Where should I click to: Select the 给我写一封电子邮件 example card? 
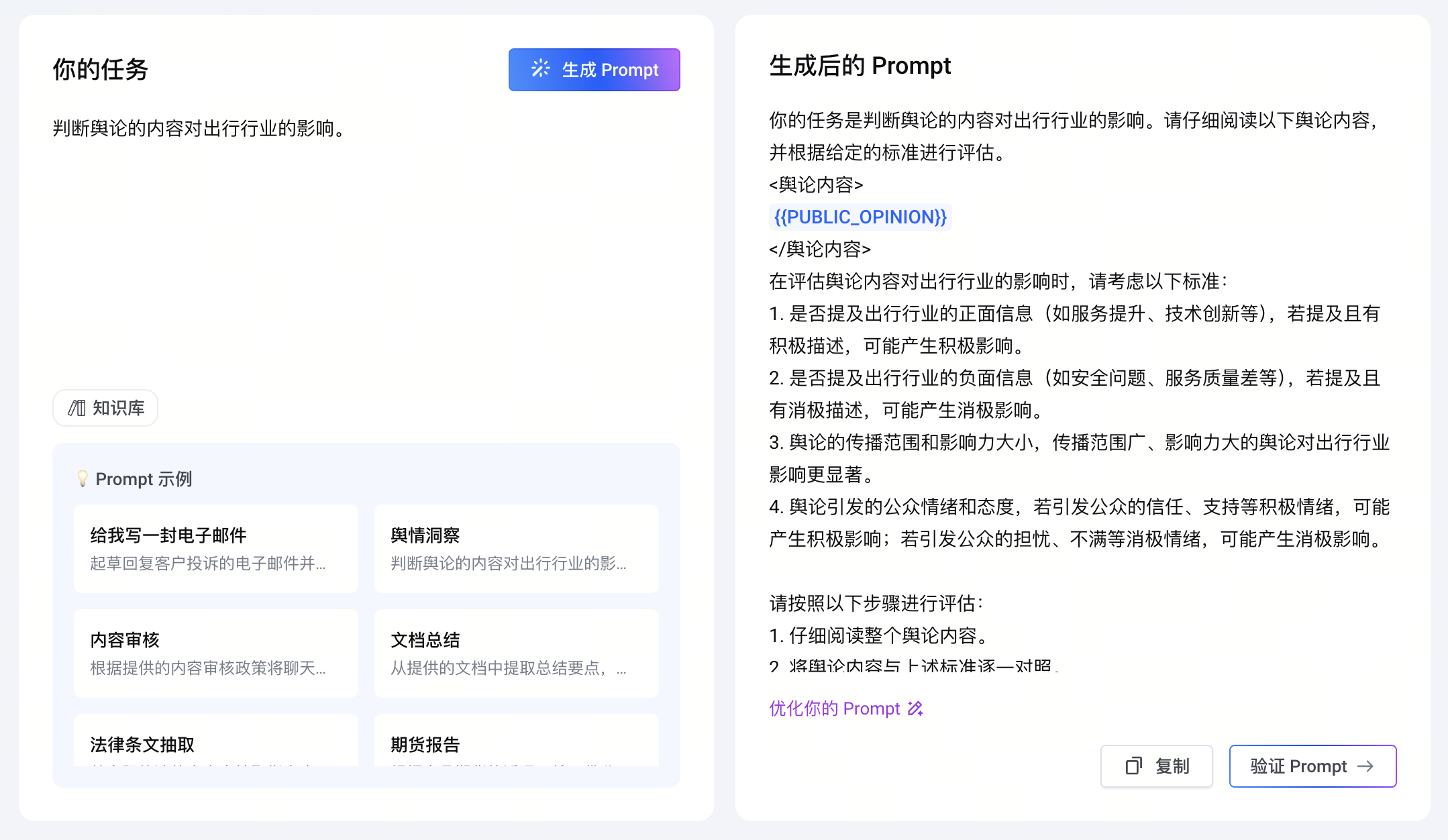(216, 548)
